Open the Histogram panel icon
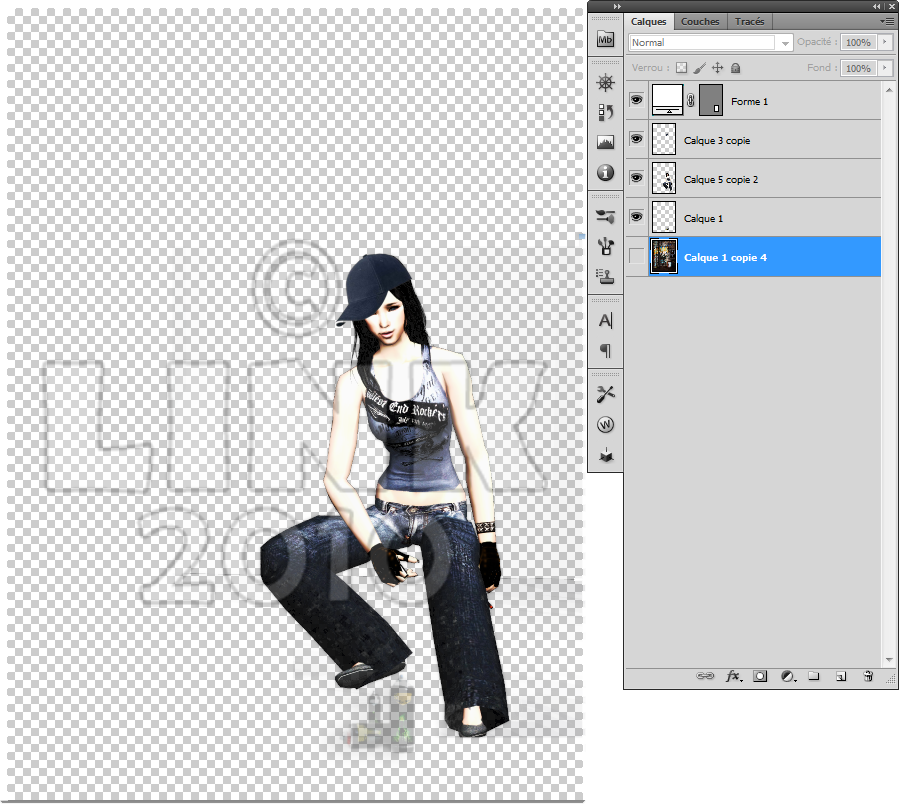 pyautogui.click(x=604, y=142)
